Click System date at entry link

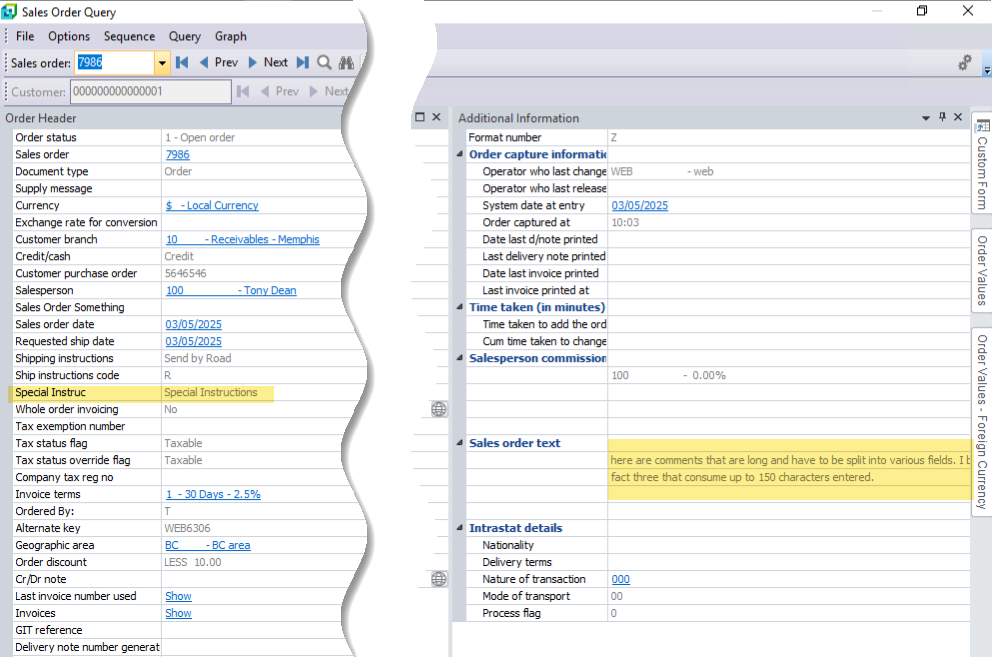(640, 206)
